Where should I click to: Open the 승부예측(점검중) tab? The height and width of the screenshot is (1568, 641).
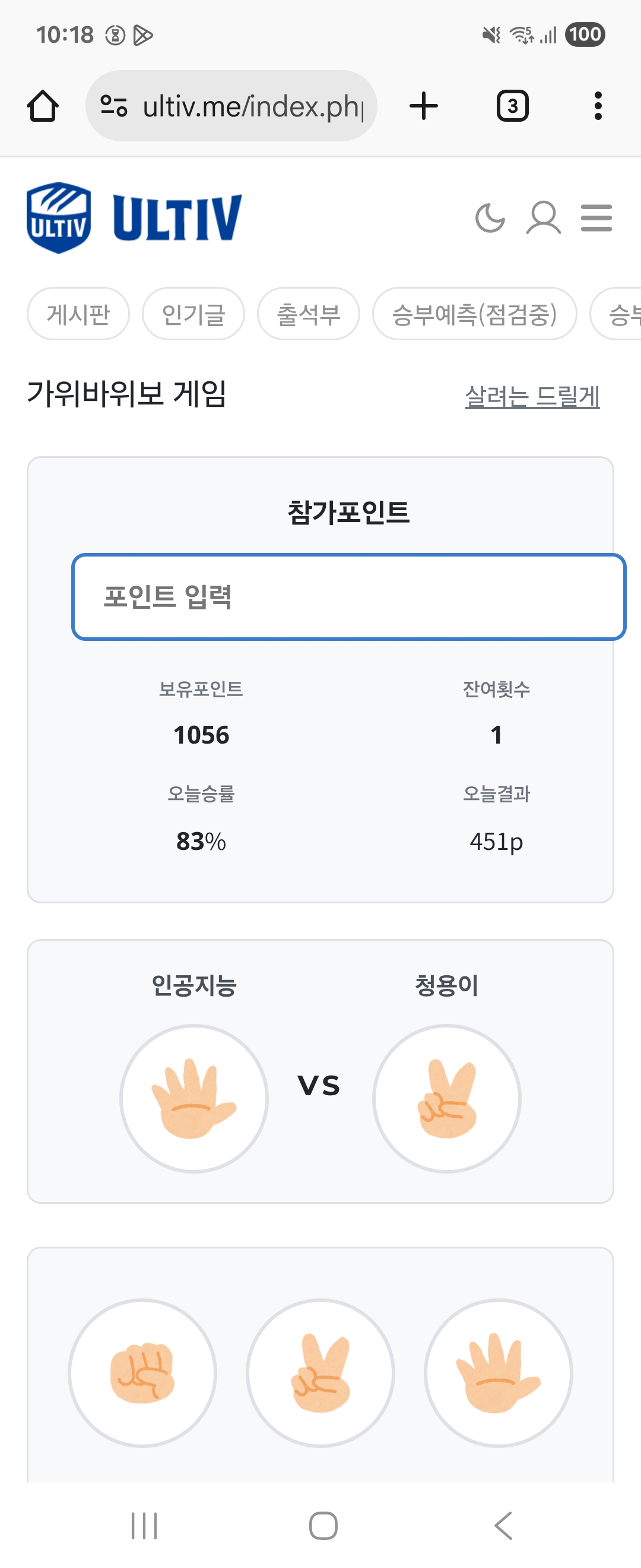pyautogui.click(x=474, y=314)
